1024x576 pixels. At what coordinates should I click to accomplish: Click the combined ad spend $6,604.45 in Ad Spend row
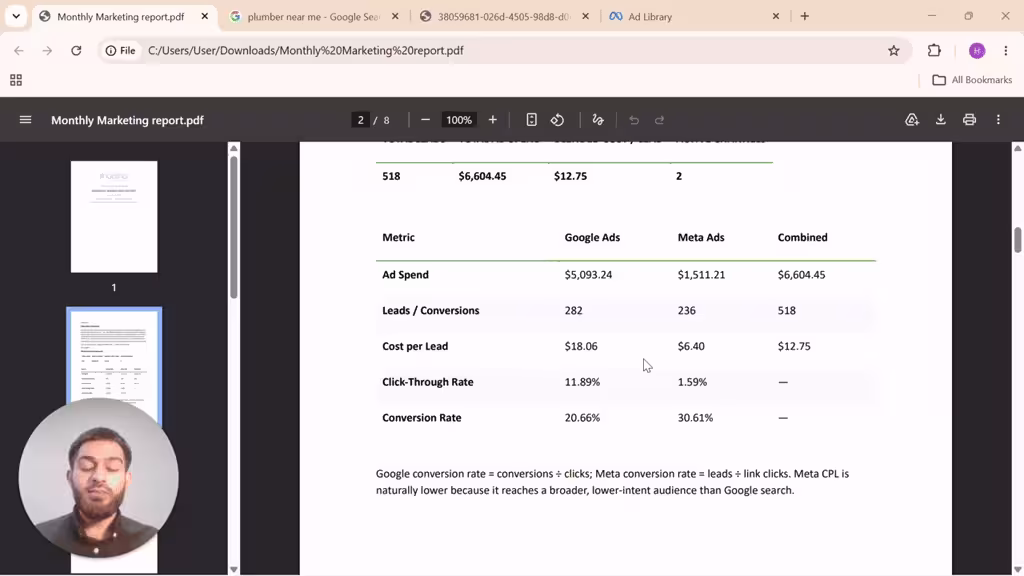(x=801, y=275)
